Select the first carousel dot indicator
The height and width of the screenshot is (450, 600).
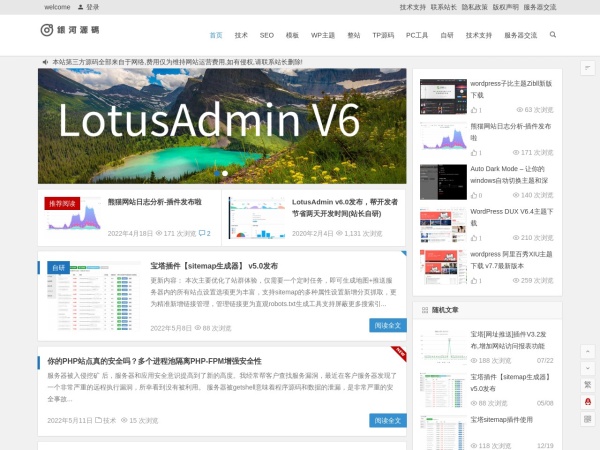coord(217,173)
